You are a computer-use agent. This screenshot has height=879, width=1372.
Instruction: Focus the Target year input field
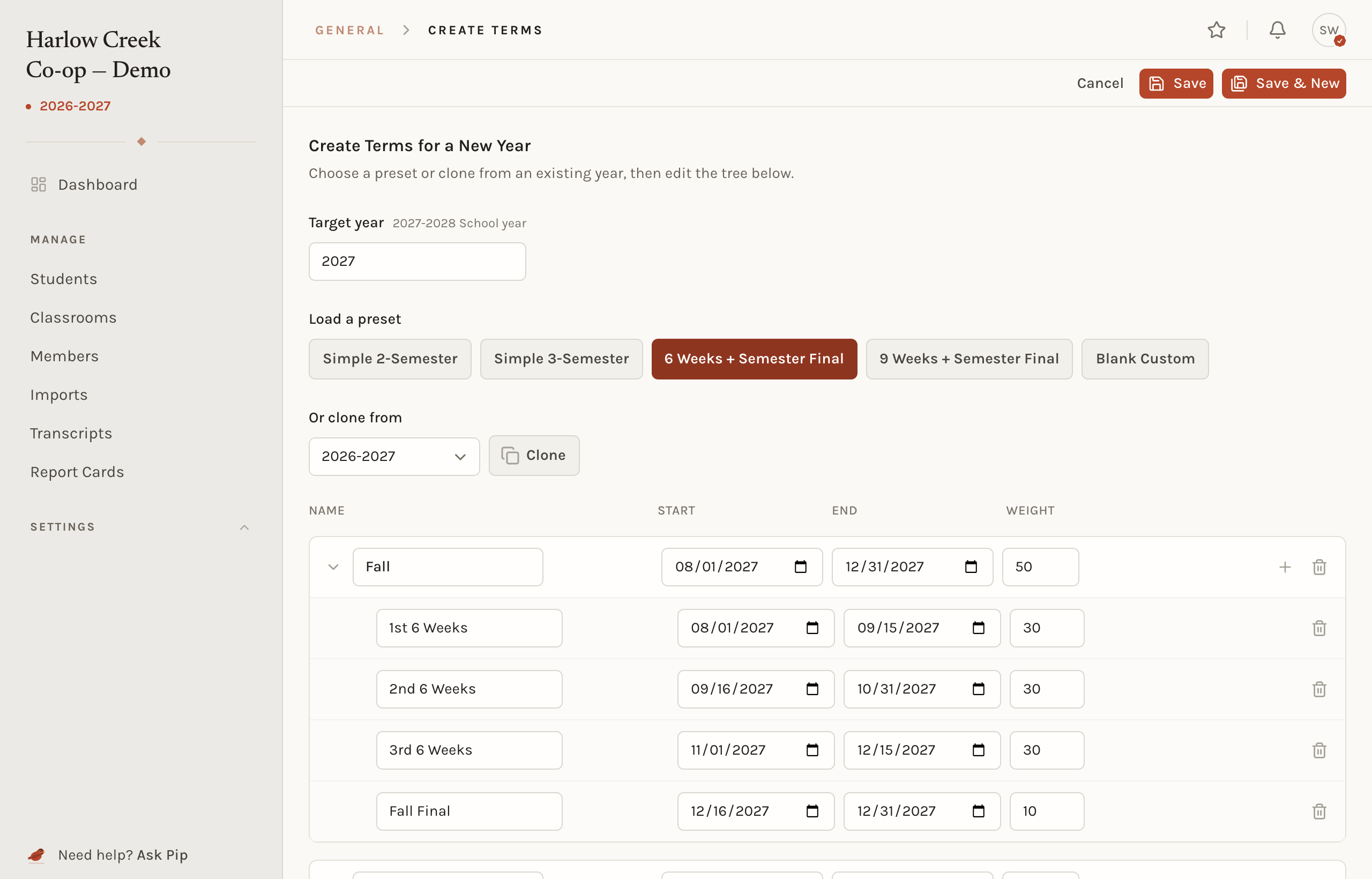pos(416,262)
